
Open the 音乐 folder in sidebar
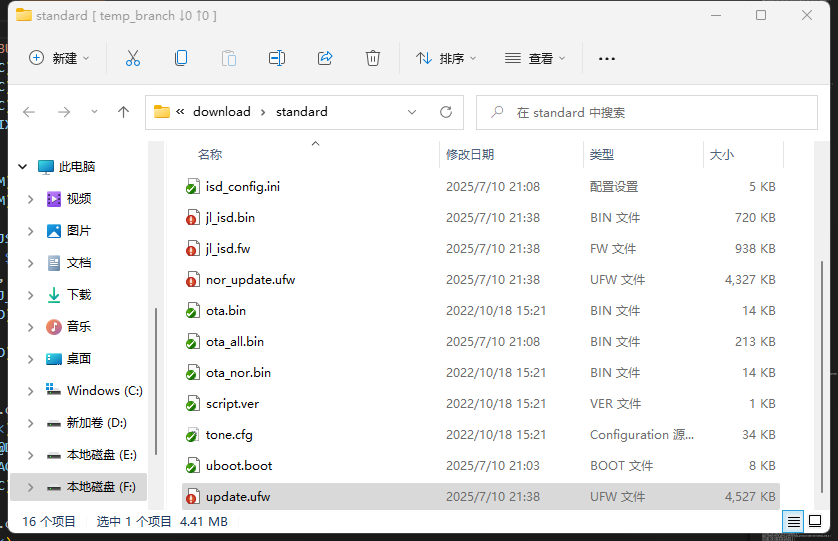pyautogui.click(x=69, y=327)
